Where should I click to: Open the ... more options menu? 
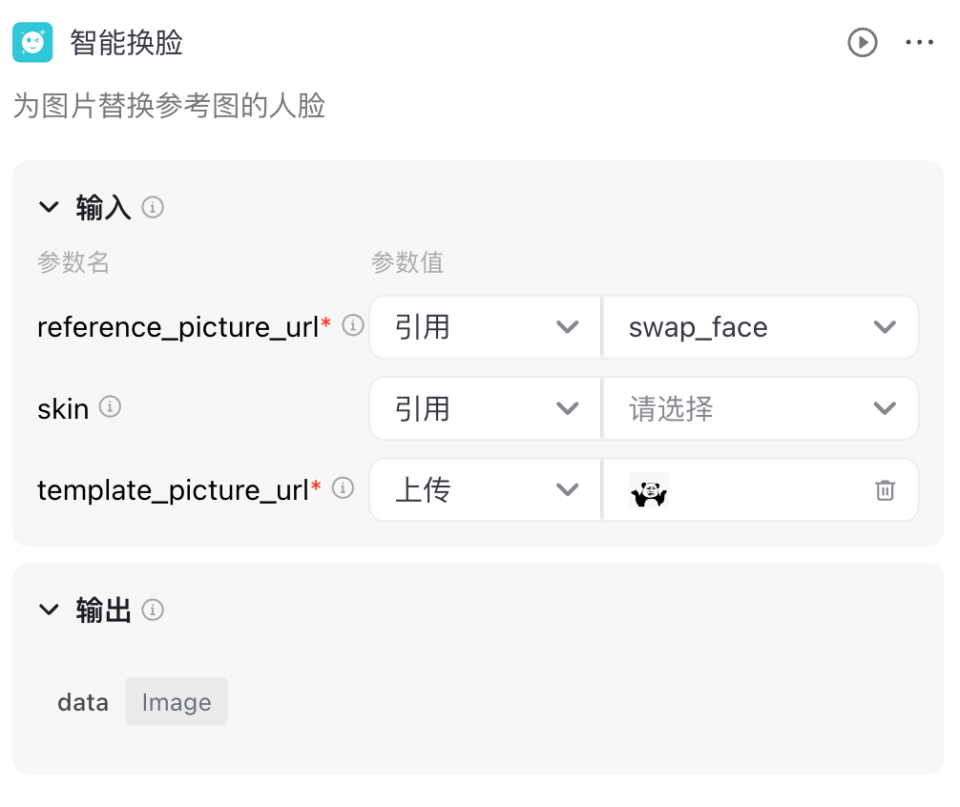pos(919,42)
